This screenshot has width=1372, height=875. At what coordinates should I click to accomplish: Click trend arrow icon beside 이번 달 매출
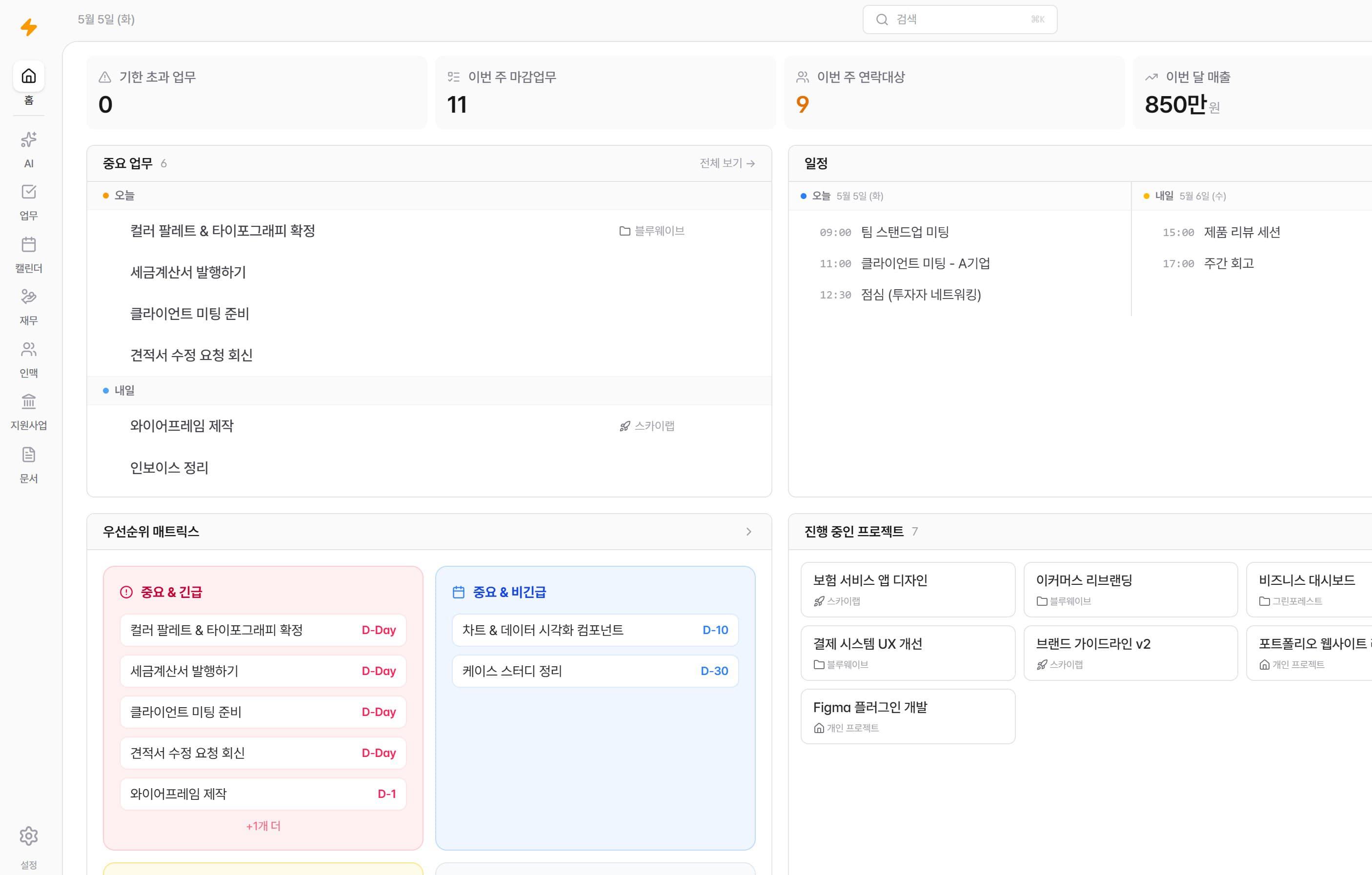(x=1151, y=77)
